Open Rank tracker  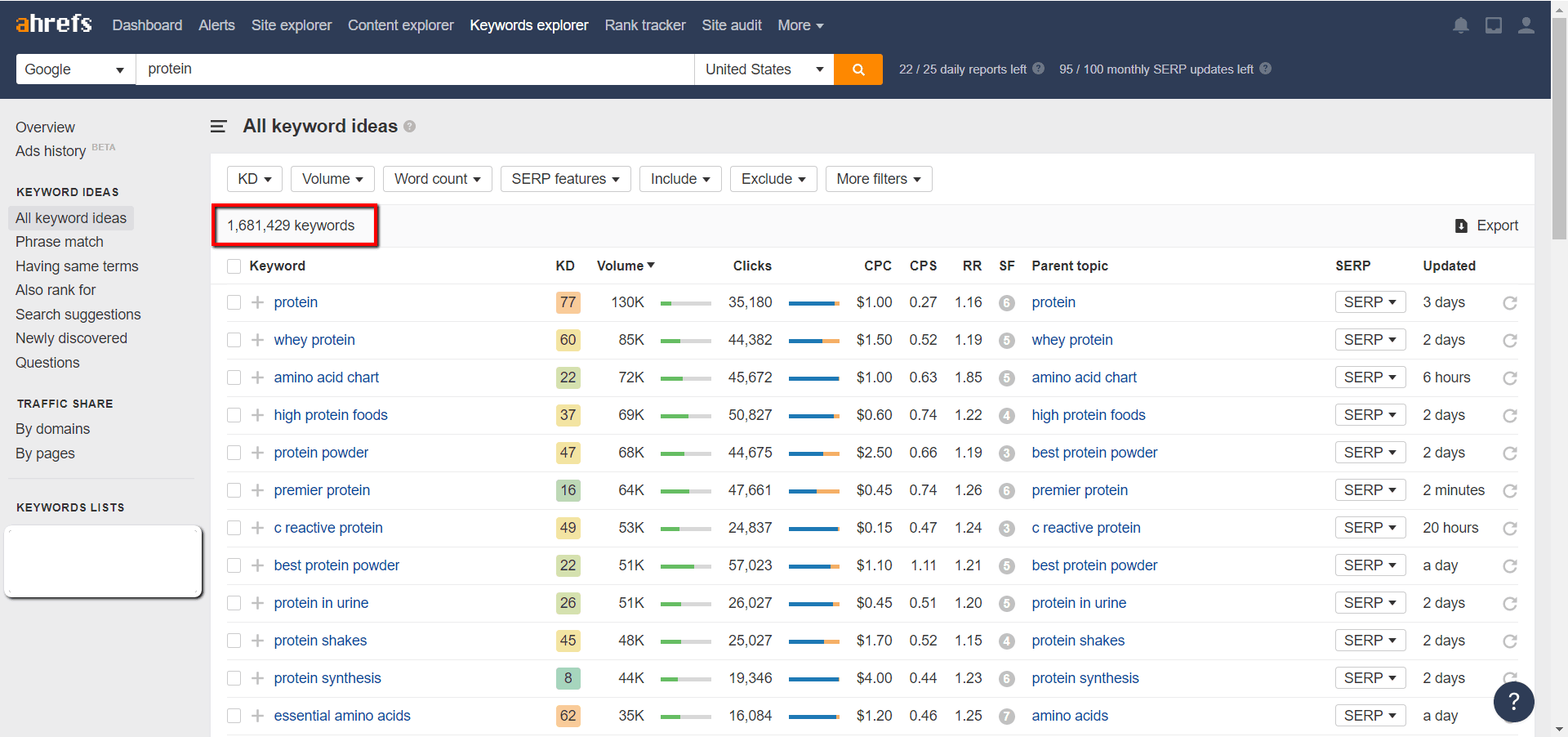pos(645,25)
